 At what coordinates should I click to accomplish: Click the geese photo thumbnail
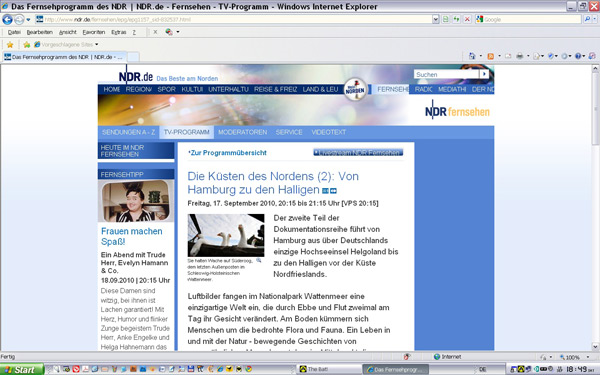[x=226, y=235]
